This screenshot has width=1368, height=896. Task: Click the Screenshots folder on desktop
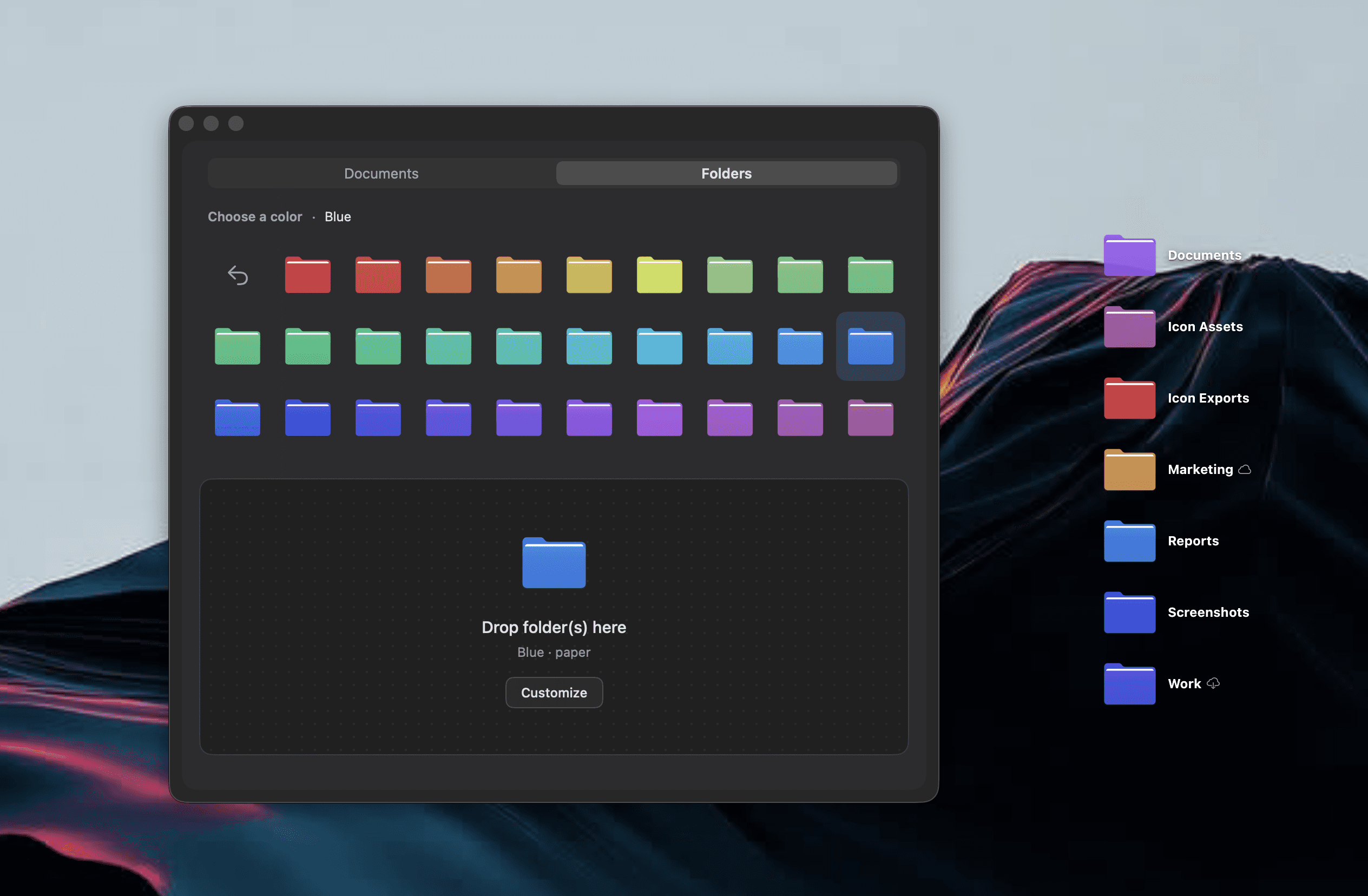1129,612
